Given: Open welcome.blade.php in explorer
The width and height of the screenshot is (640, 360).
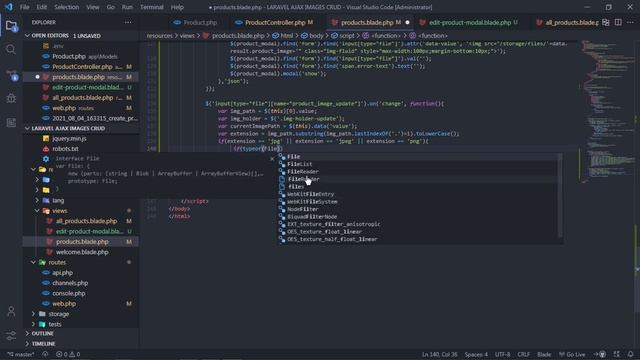Looking at the screenshot, I should point(82,252).
